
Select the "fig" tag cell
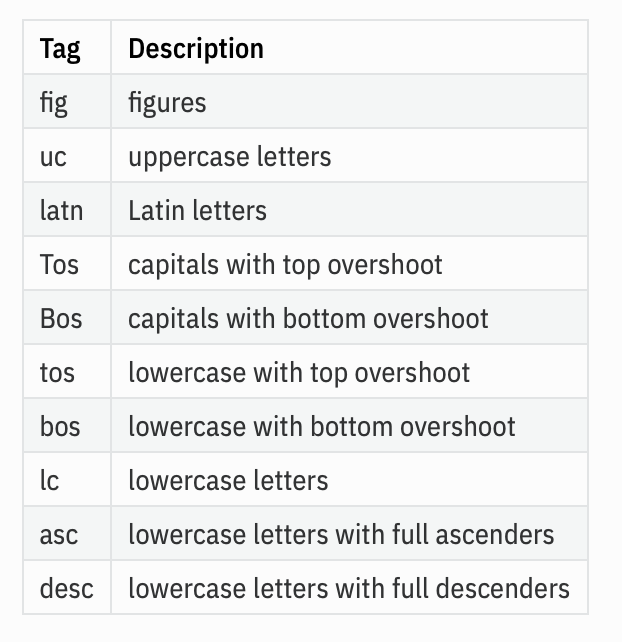coord(54,102)
